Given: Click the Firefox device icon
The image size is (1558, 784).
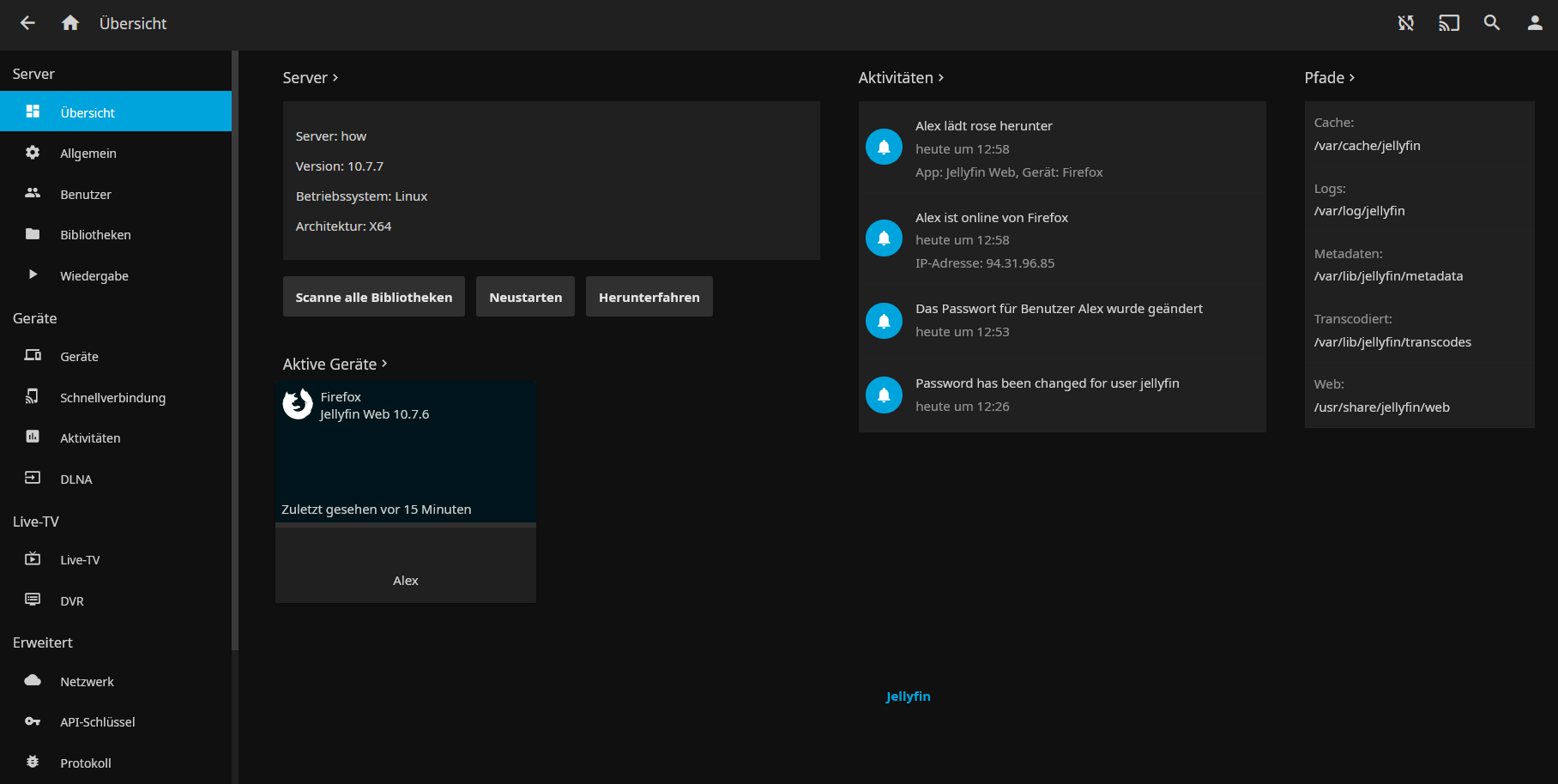Looking at the screenshot, I should pyautogui.click(x=298, y=404).
